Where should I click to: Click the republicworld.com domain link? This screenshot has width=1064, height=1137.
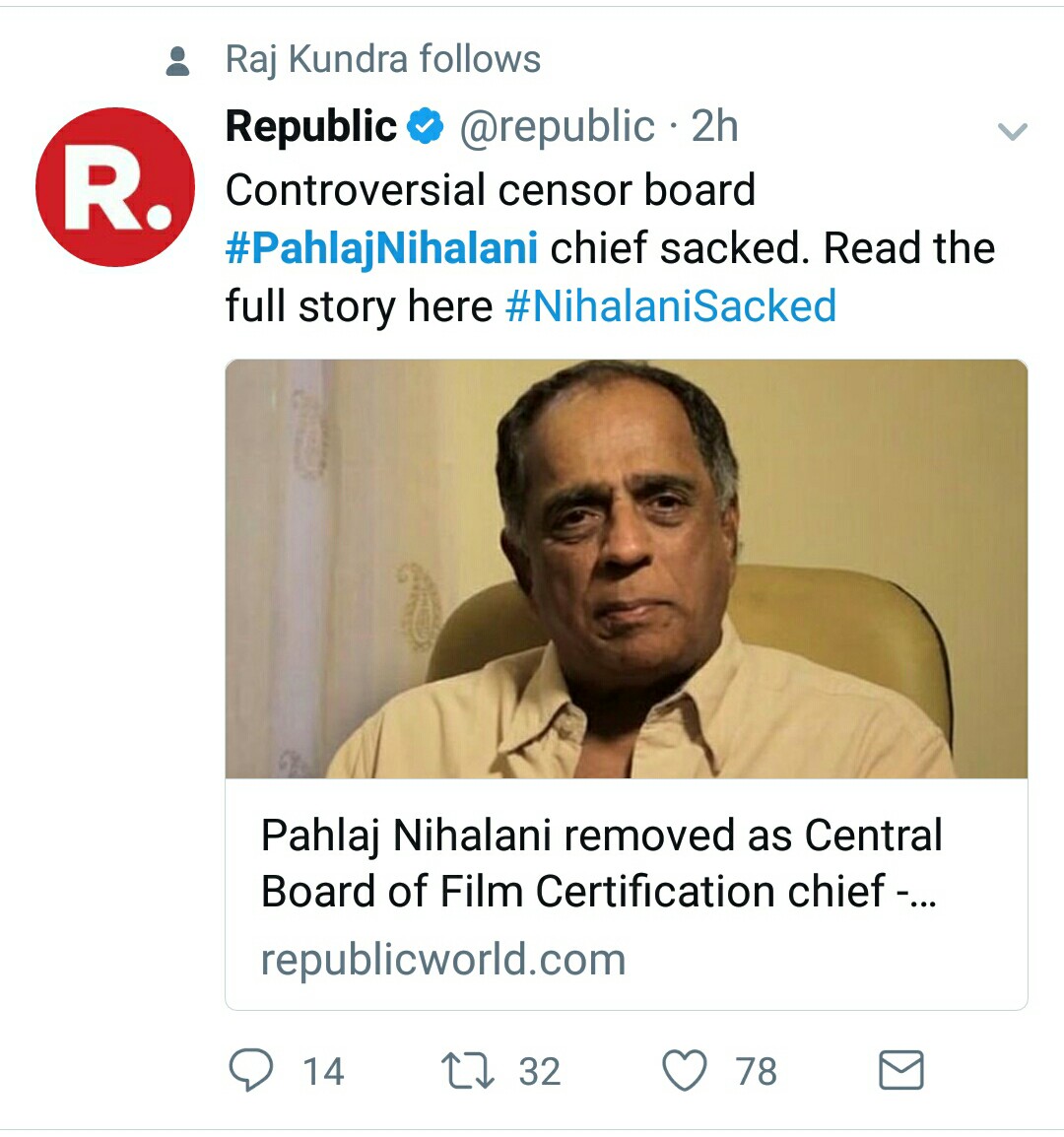pos(443,960)
